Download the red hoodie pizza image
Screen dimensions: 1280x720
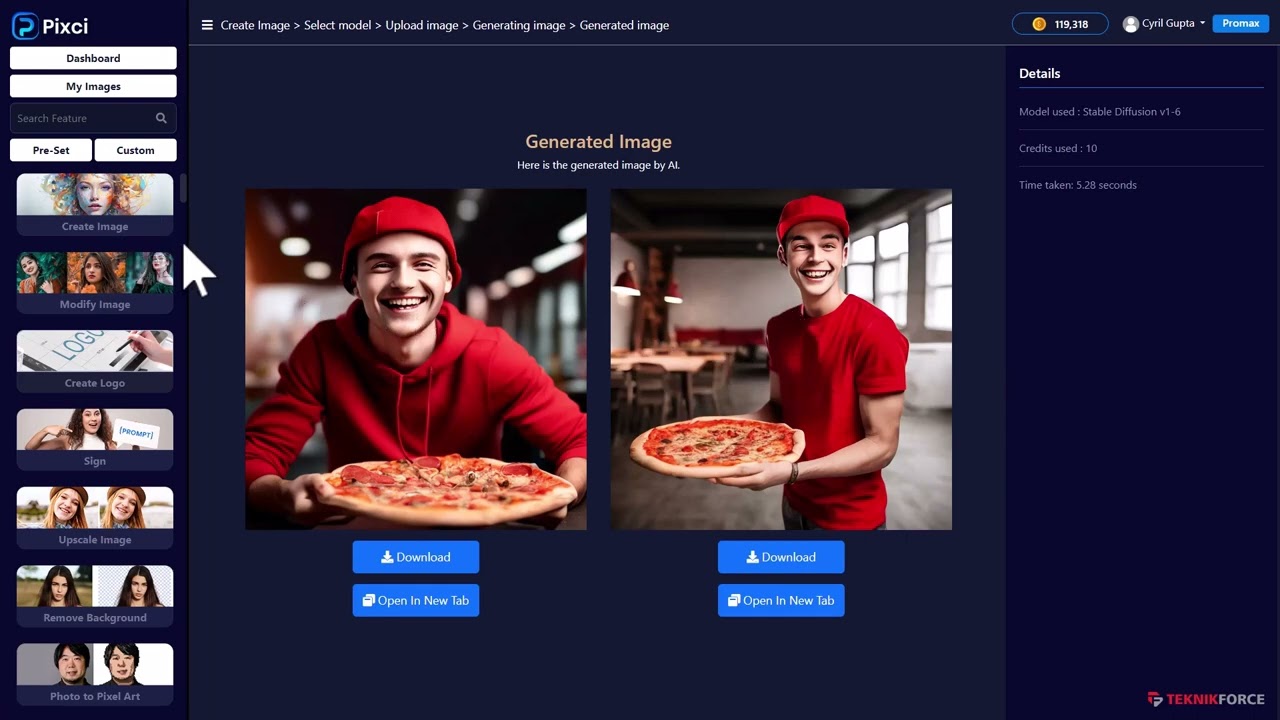pos(416,557)
